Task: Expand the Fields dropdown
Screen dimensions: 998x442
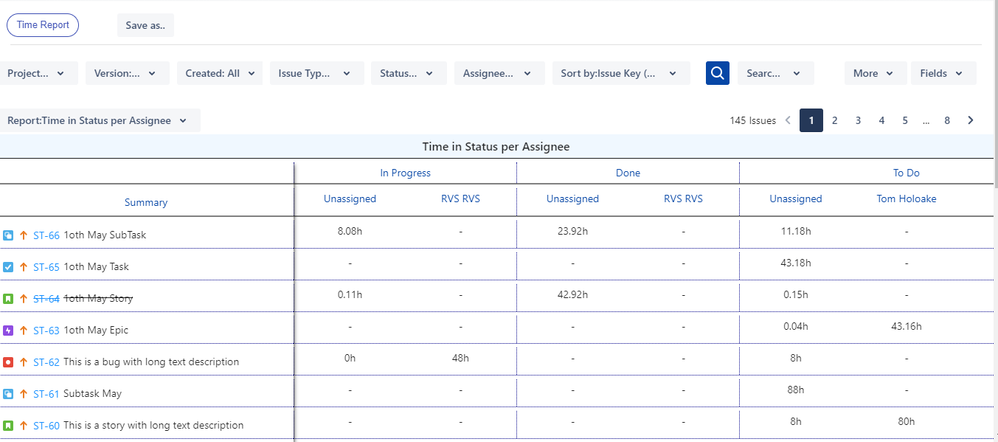Action: (x=942, y=73)
